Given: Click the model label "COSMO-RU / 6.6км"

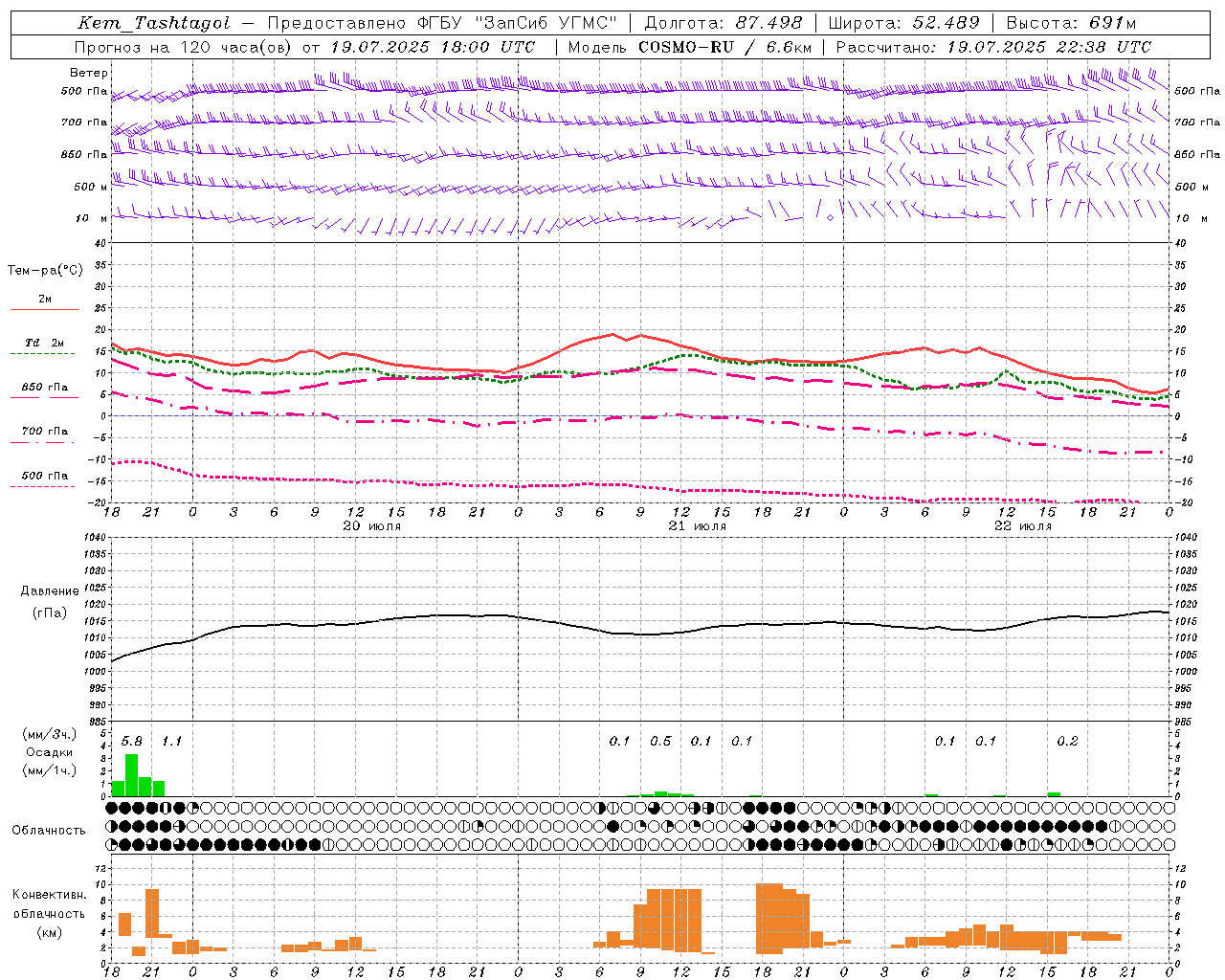Looking at the screenshot, I should tap(726, 47).
